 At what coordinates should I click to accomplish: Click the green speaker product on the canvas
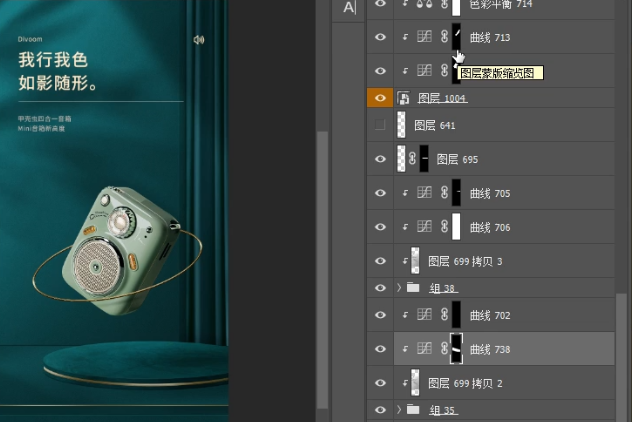(x=119, y=249)
